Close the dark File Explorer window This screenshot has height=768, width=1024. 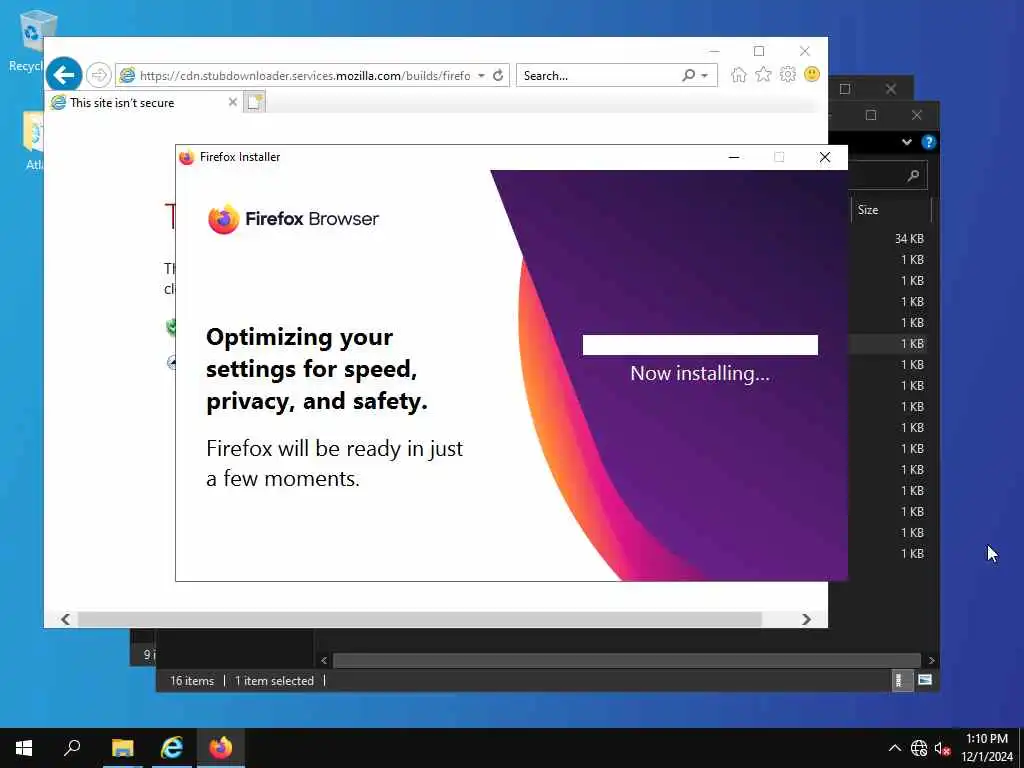point(917,115)
